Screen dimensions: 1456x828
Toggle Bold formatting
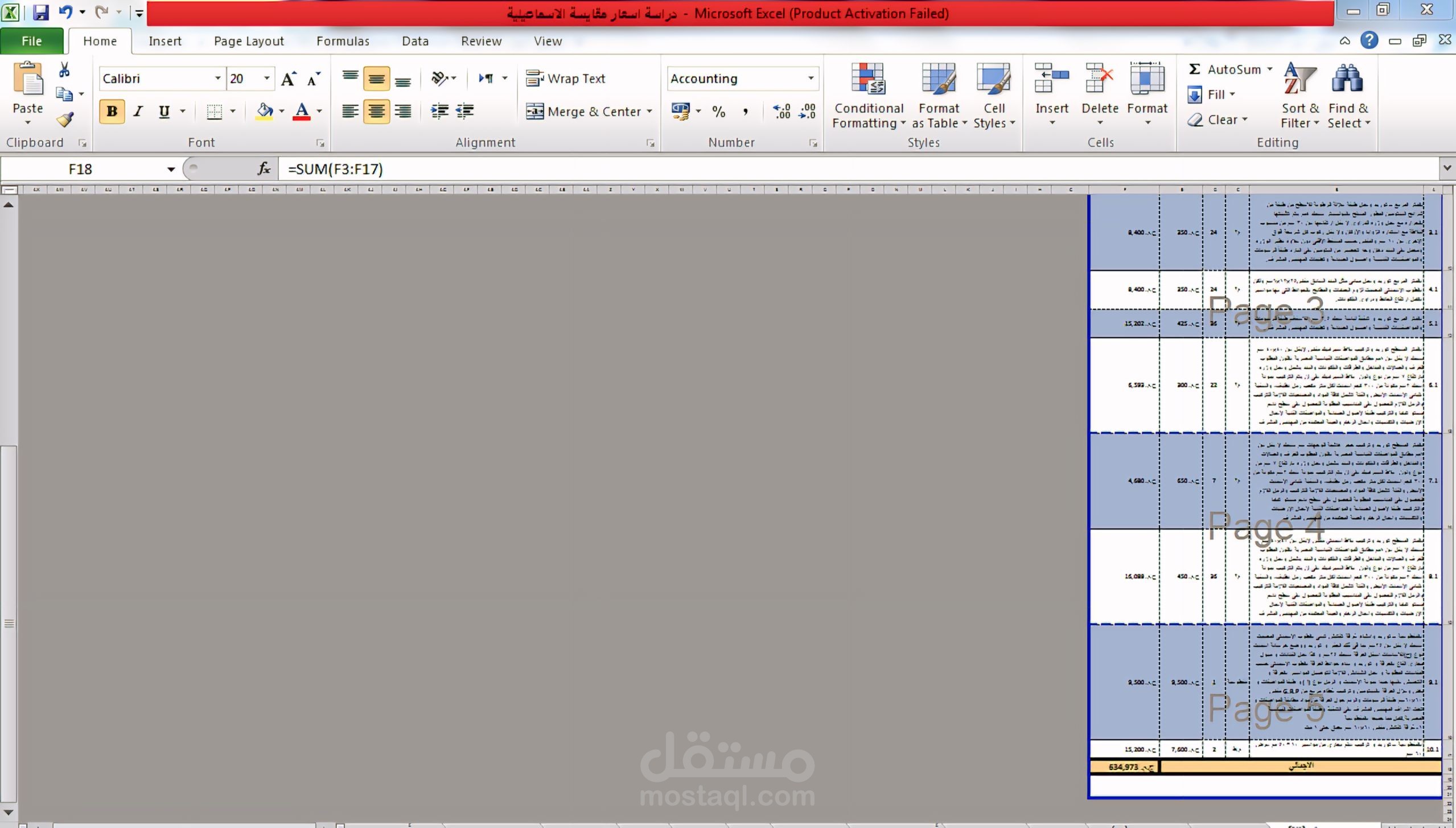point(112,111)
